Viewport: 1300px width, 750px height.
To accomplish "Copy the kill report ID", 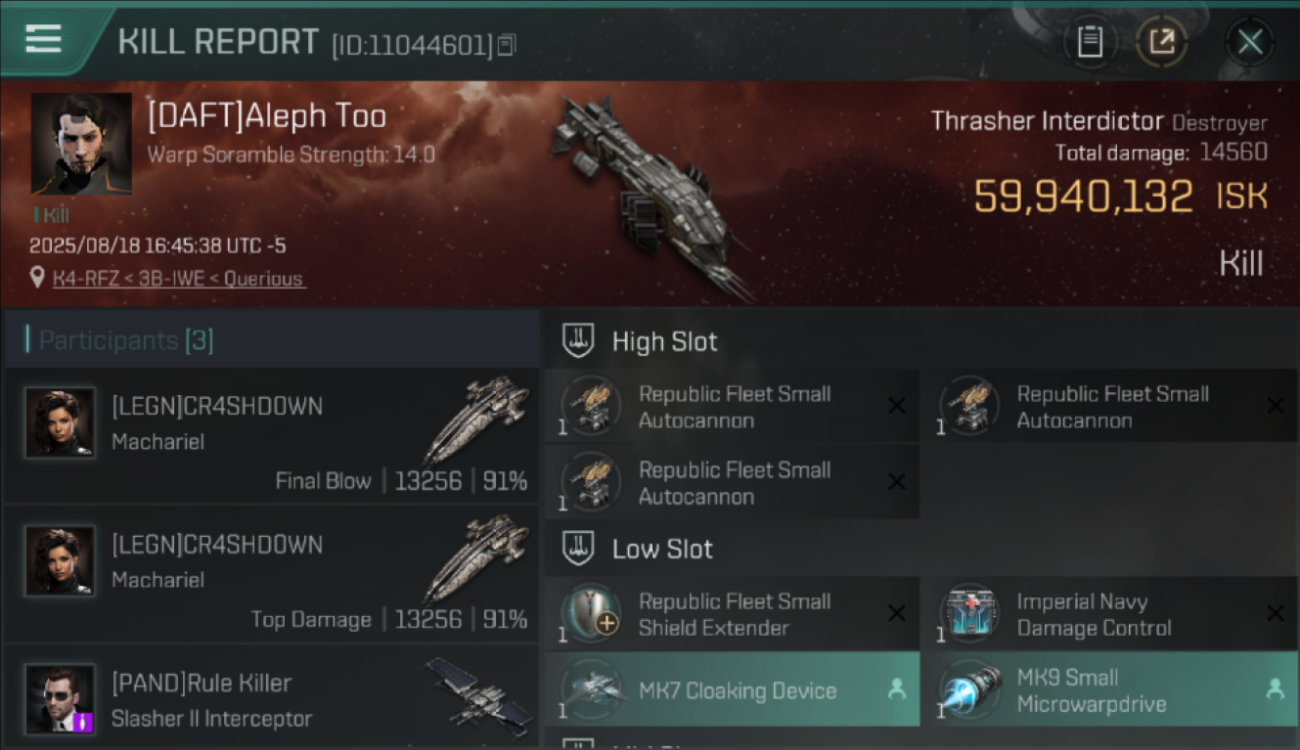I will [507, 45].
